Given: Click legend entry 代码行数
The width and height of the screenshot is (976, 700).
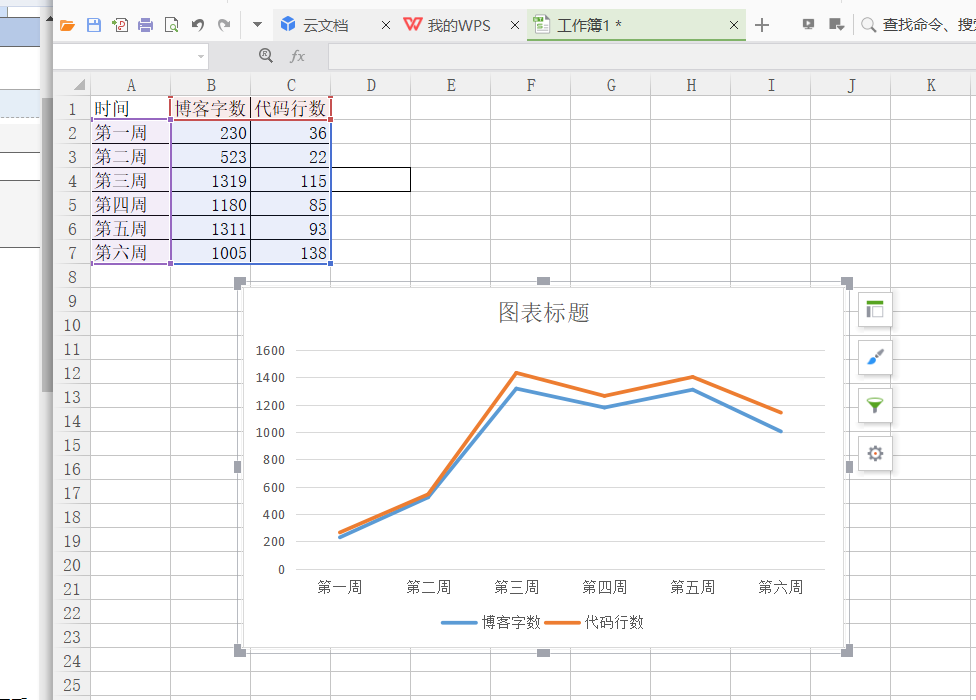Looking at the screenshot, I should click(594, 622).
